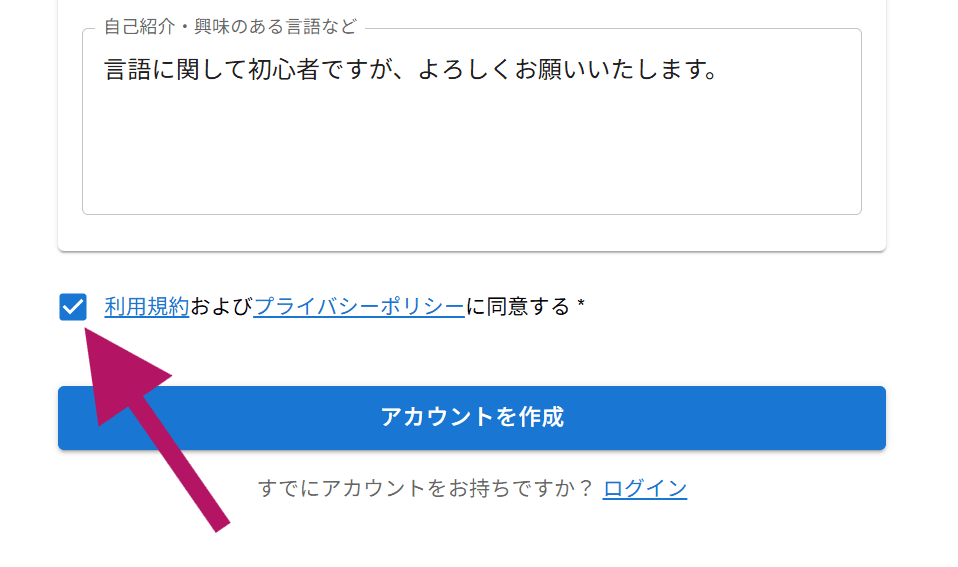The height and width of the screenshot is (567, 958).
Task: Click the すでにアカウントをお持ちですか？ text
Action: point(426,488)
